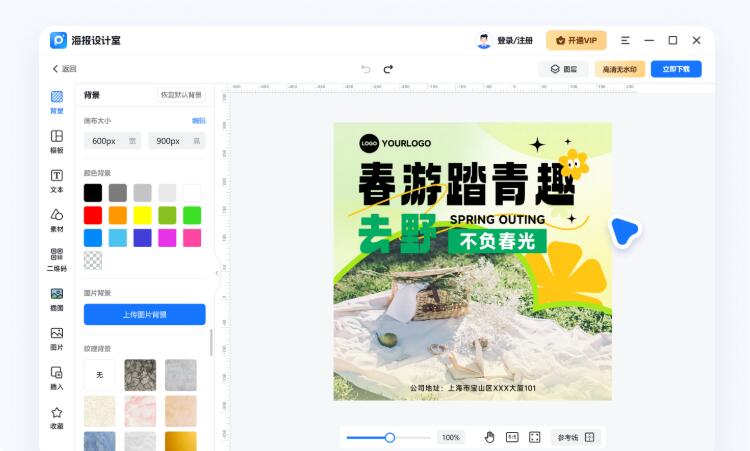This screenshot has width=750, height=451.
Task: Pick the red color swatch
Action: [93, 215]
